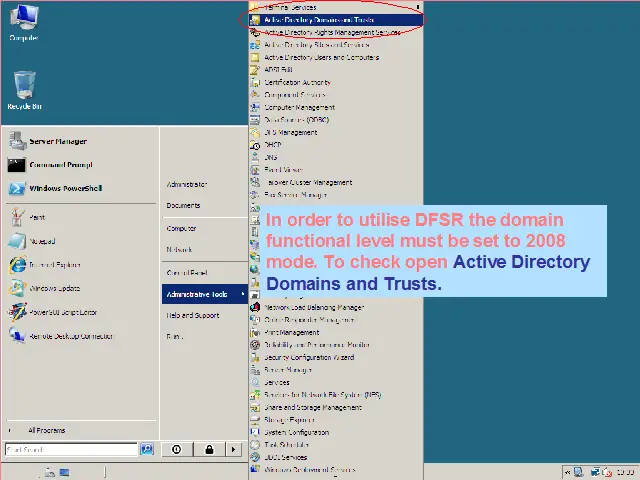Open System Configuration
Viewport: 640px width, 480px height.
[x=336, y=432]
